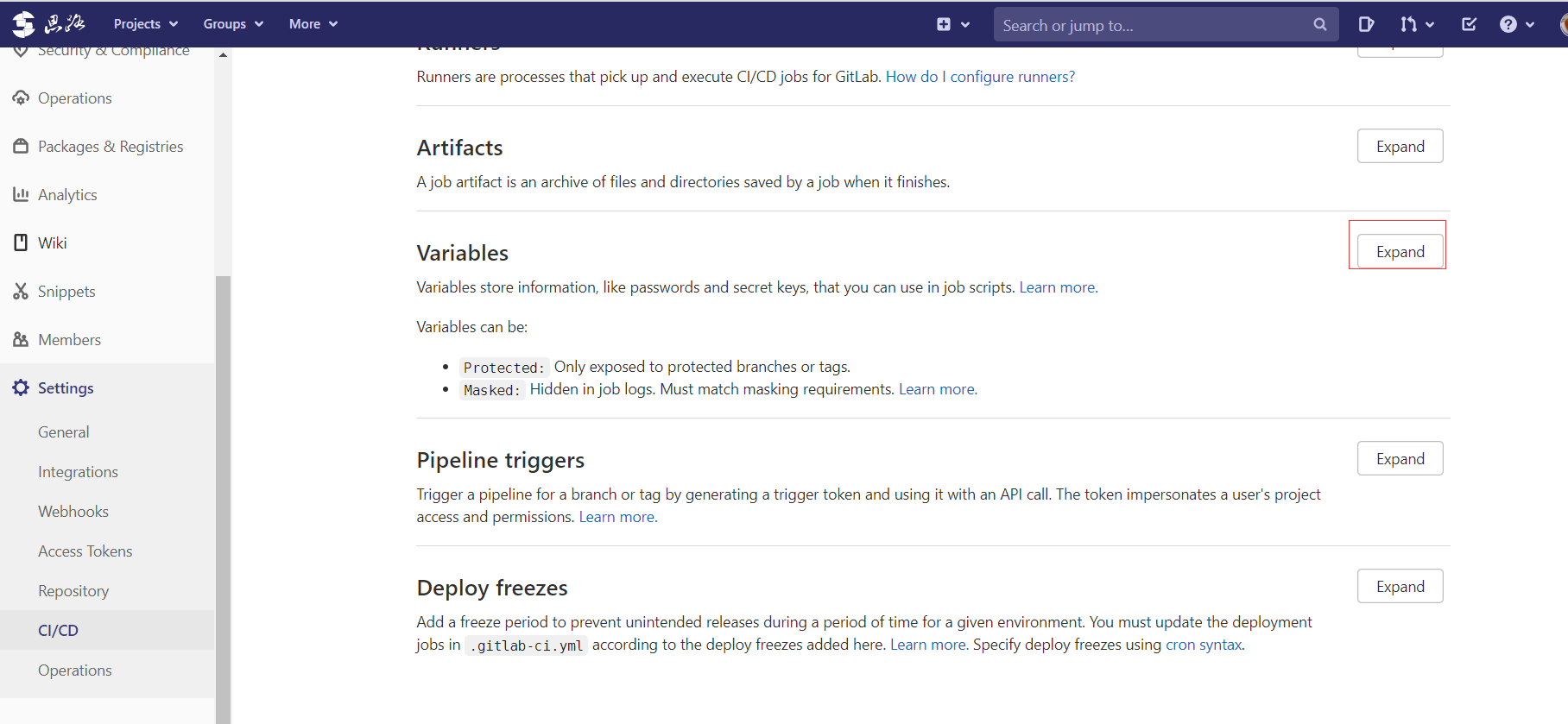Open the Groups dropdown menu
1568x724 pixels.
233,24
